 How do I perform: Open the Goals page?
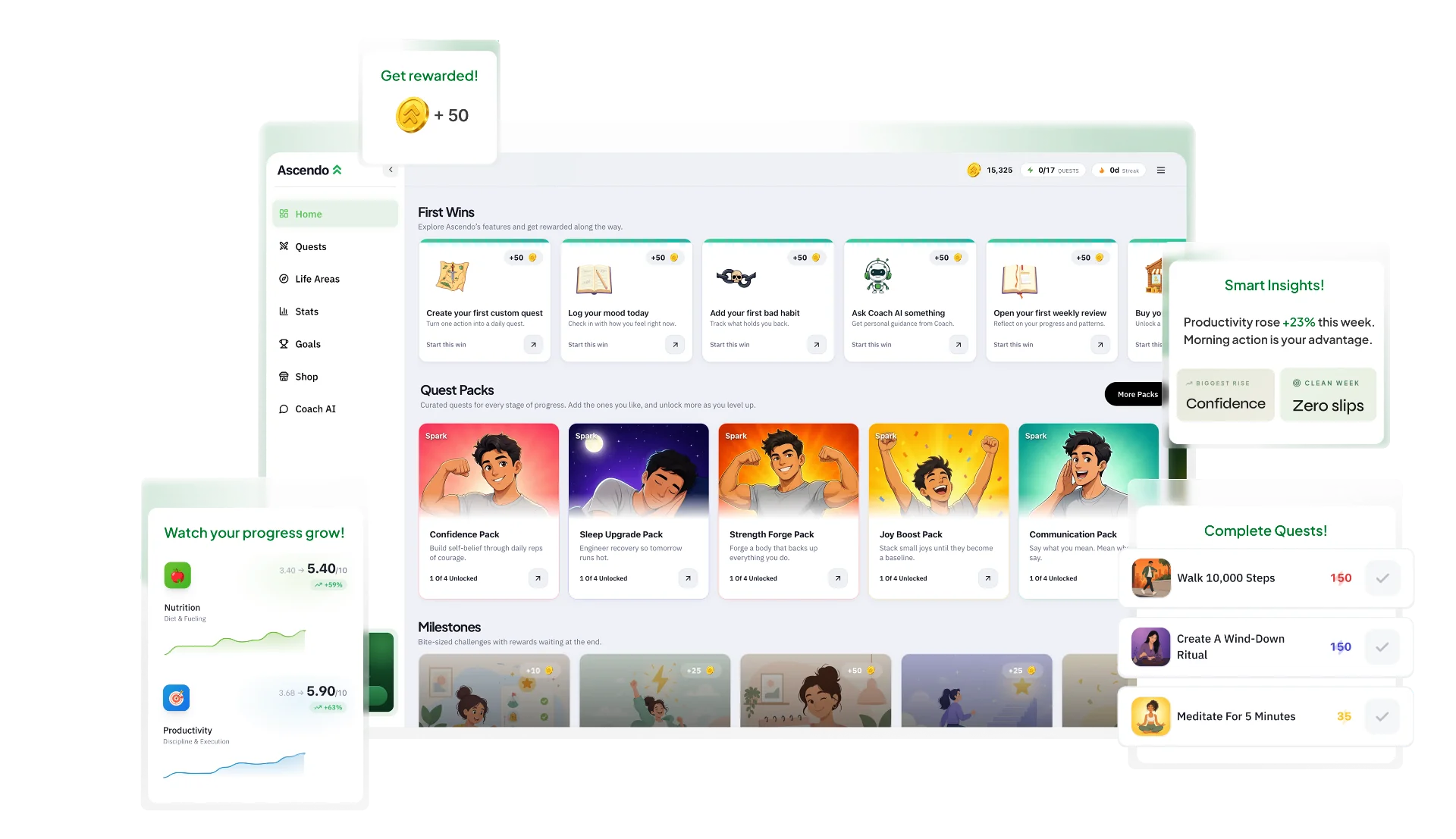coord(335,344)
